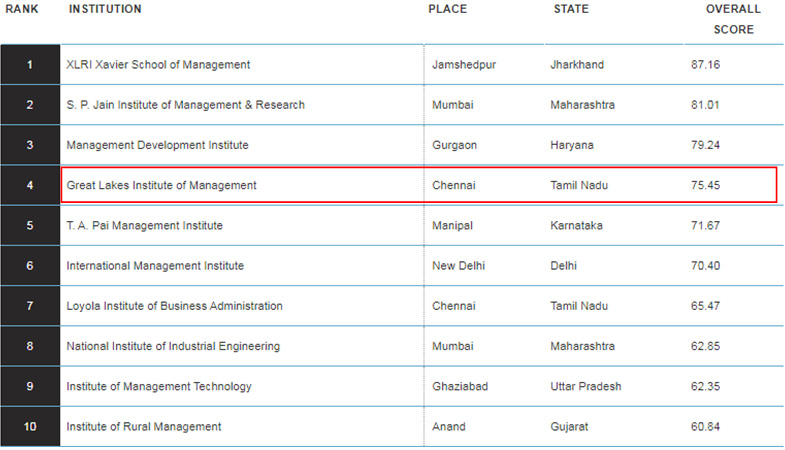
Task: Click the Uttar Pradesh state cell
Action: pyautogui.click(x=586, y=386)
